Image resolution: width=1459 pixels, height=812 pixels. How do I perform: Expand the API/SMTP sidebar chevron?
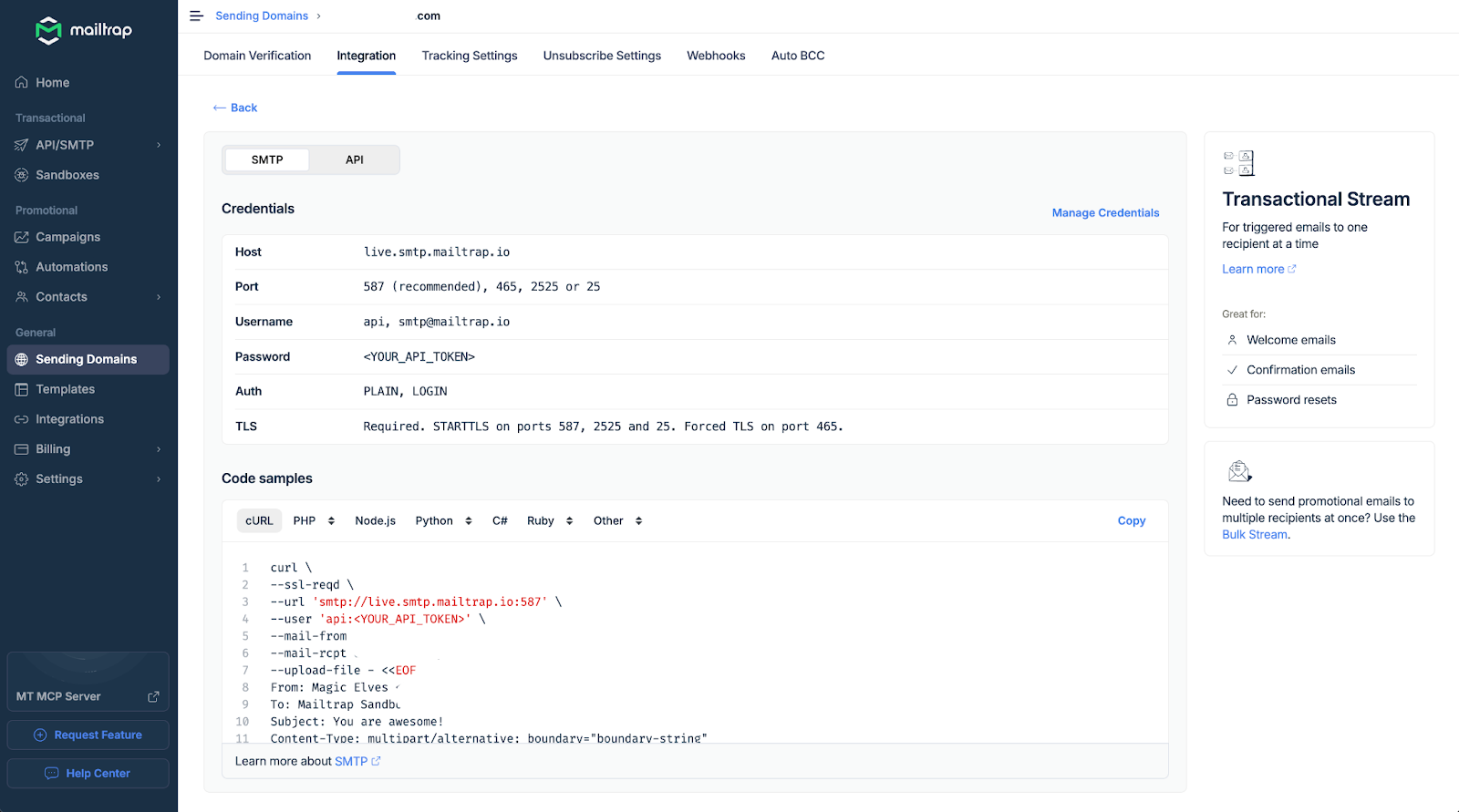[159, 145]
